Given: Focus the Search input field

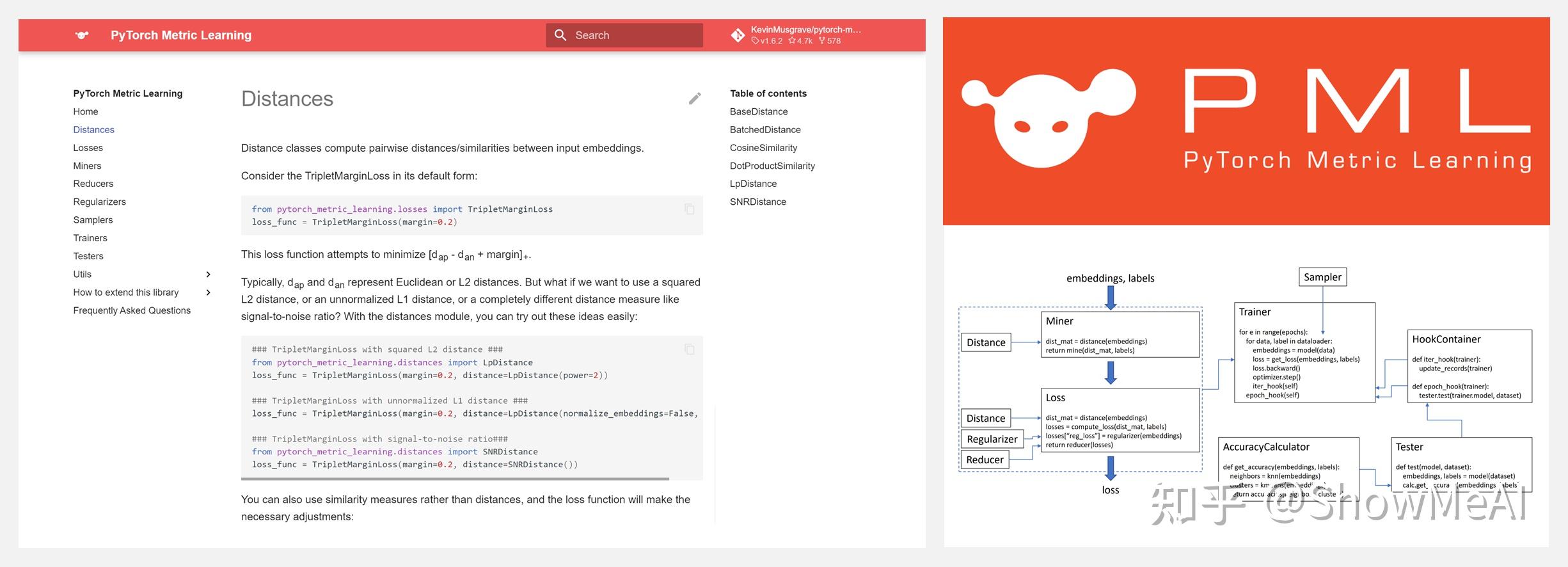Looking at the screenshot, I should coord(624,35).
